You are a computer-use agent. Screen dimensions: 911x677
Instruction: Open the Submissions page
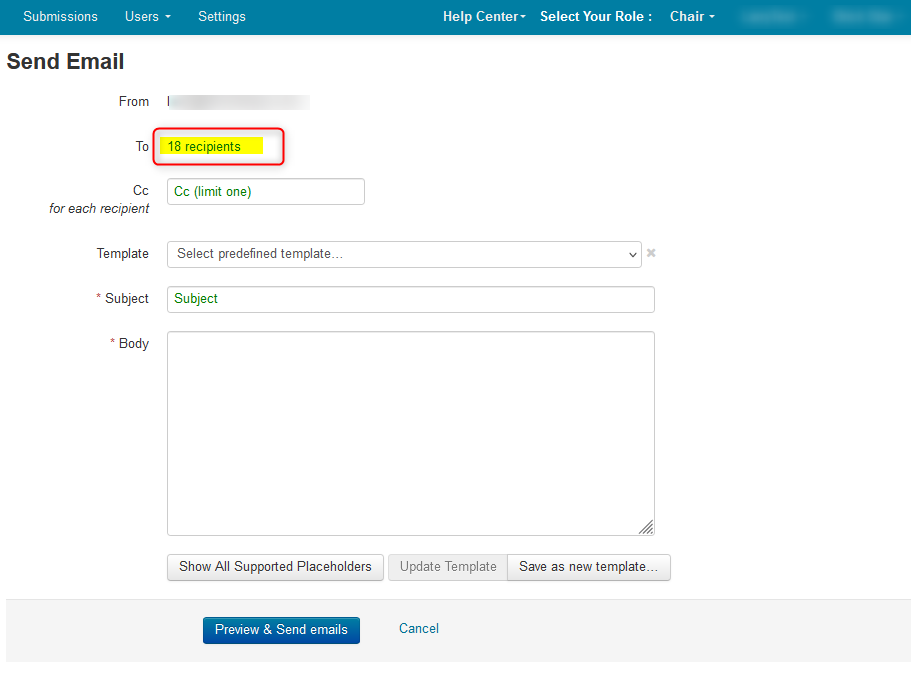60,16
